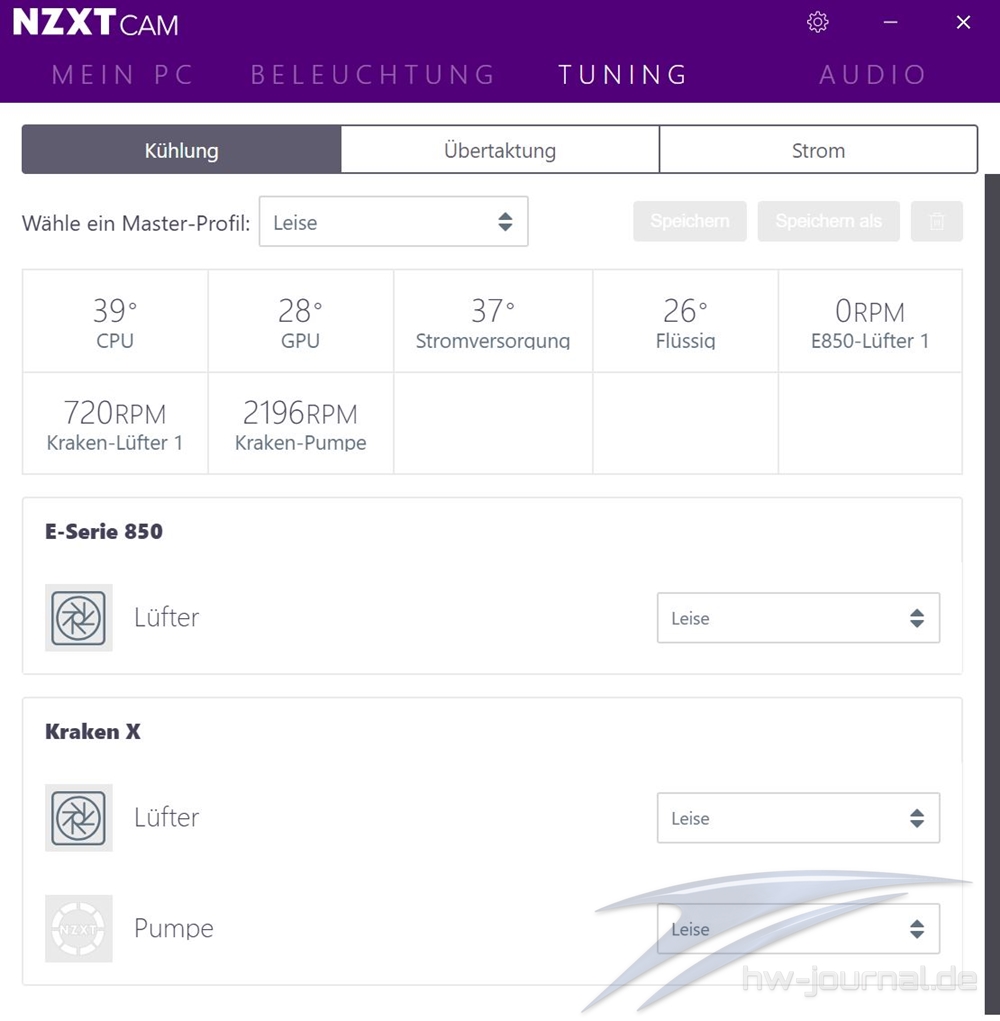Open the AUDIO section

873,74
